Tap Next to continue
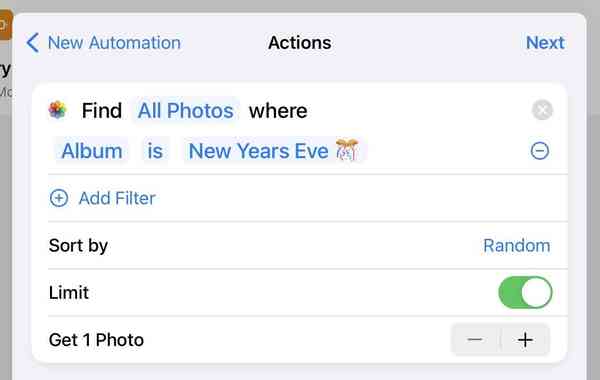The image size is (600, 380). [x=545, y=42]
